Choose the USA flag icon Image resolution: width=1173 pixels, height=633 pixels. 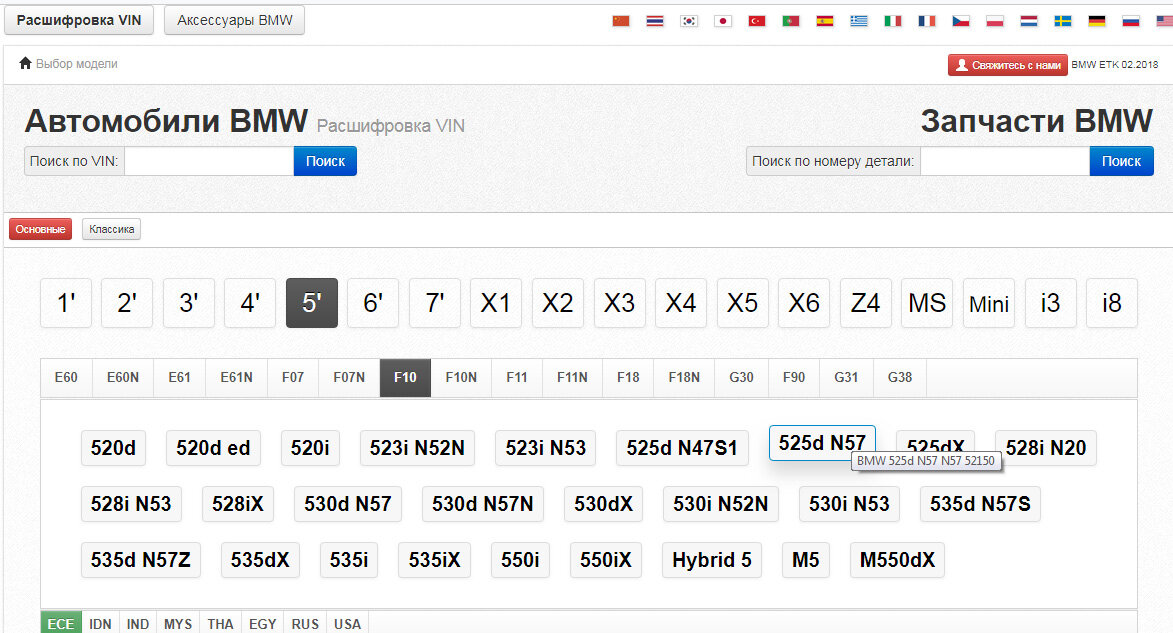click(1165, 21)
